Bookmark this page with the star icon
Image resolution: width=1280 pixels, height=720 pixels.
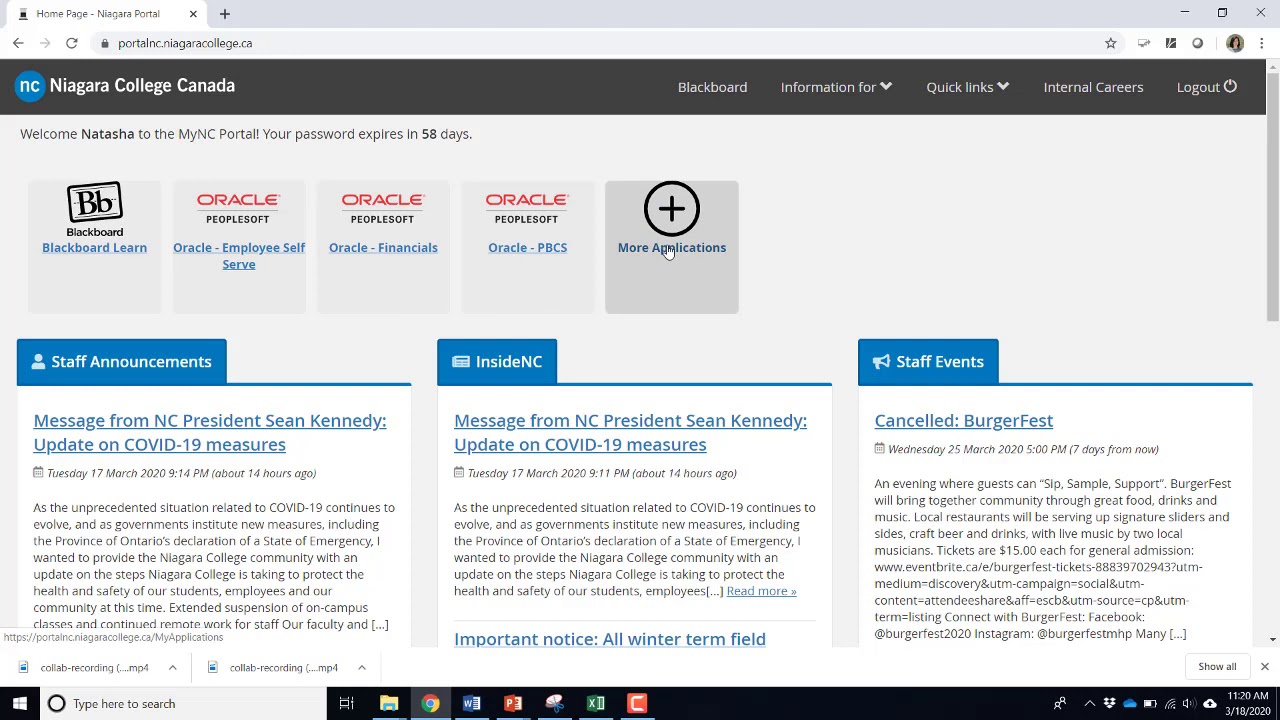point(1110,43)
